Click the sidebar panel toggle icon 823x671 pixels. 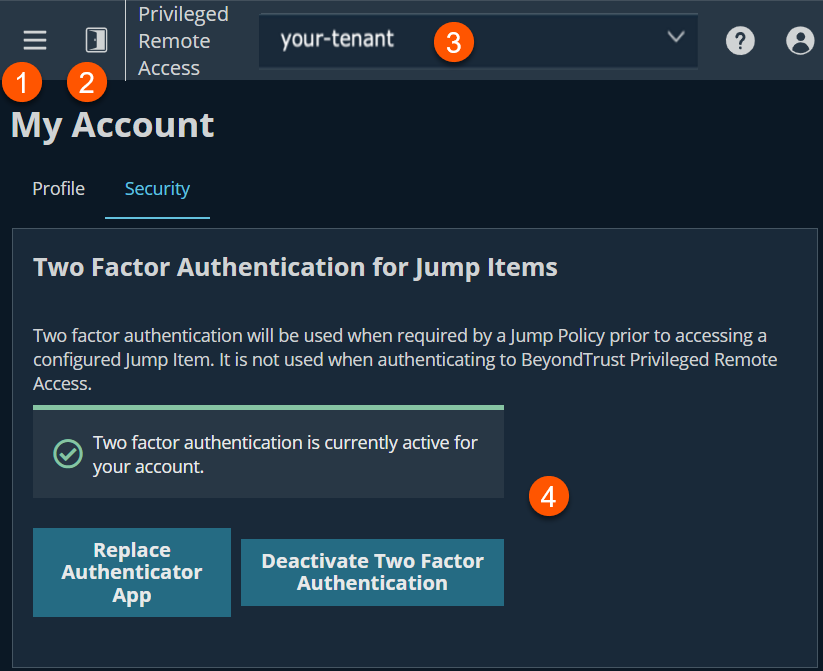click(97, 40)
